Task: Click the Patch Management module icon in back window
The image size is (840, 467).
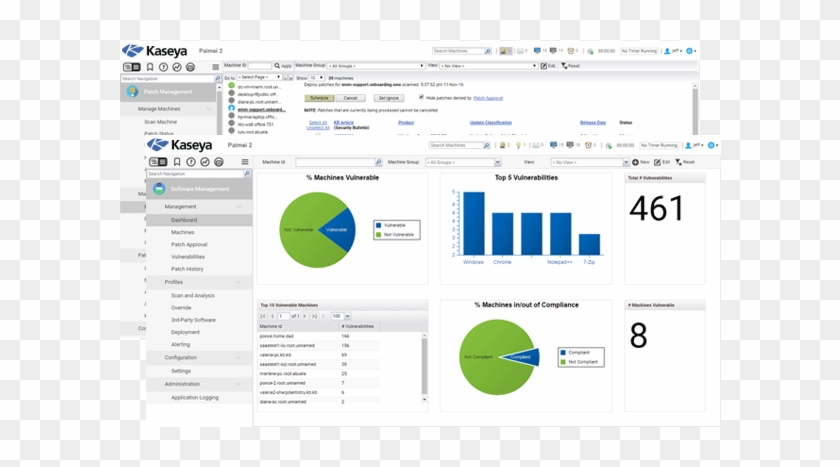Action: 132,92
